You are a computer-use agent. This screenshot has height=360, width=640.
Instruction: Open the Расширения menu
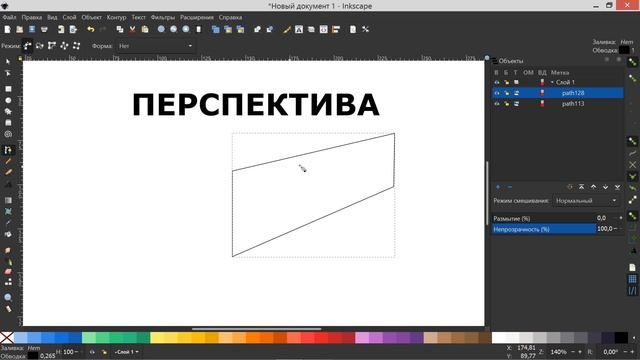(x=197, y=18)
